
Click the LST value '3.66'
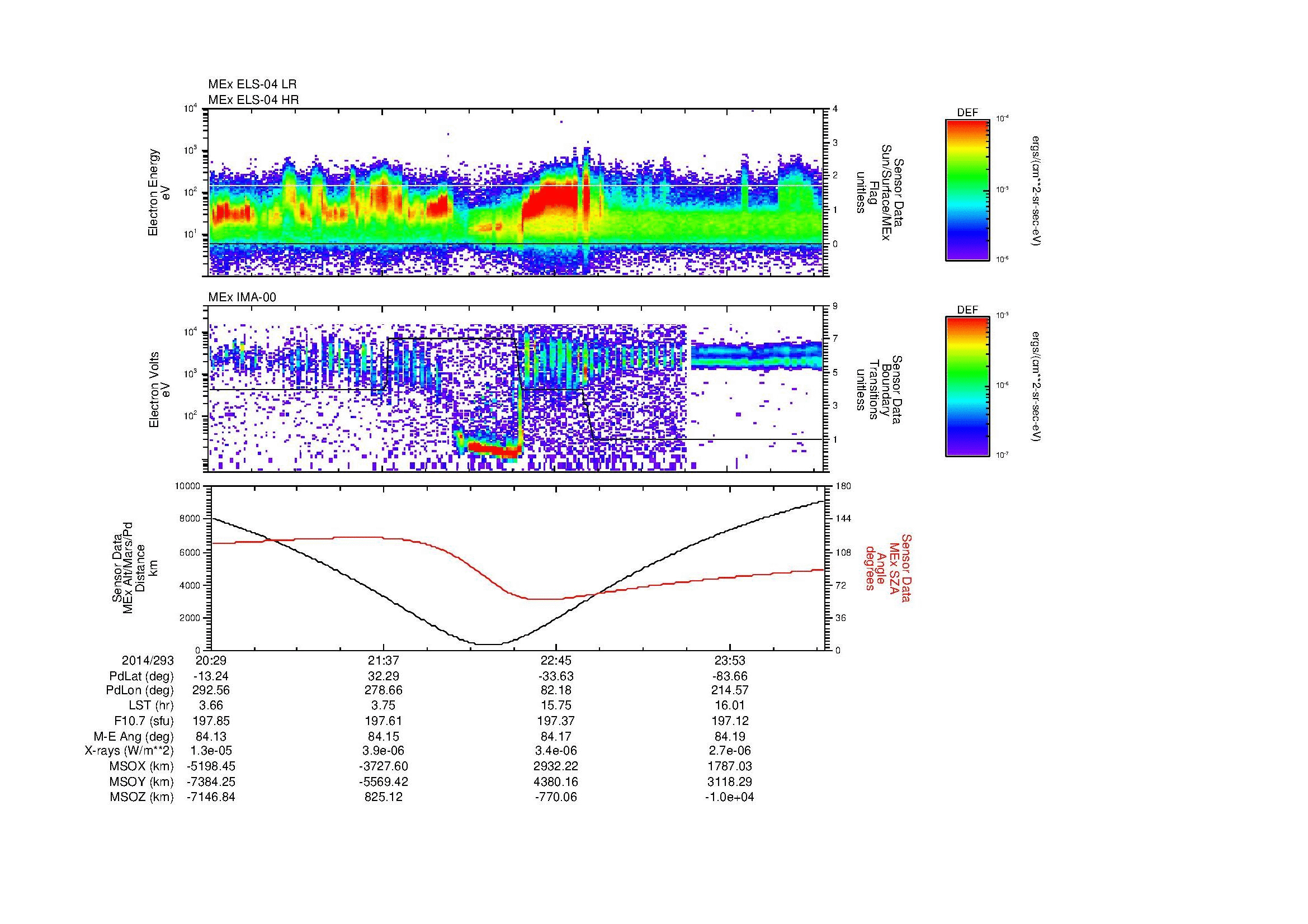click(x=211, y=706)
